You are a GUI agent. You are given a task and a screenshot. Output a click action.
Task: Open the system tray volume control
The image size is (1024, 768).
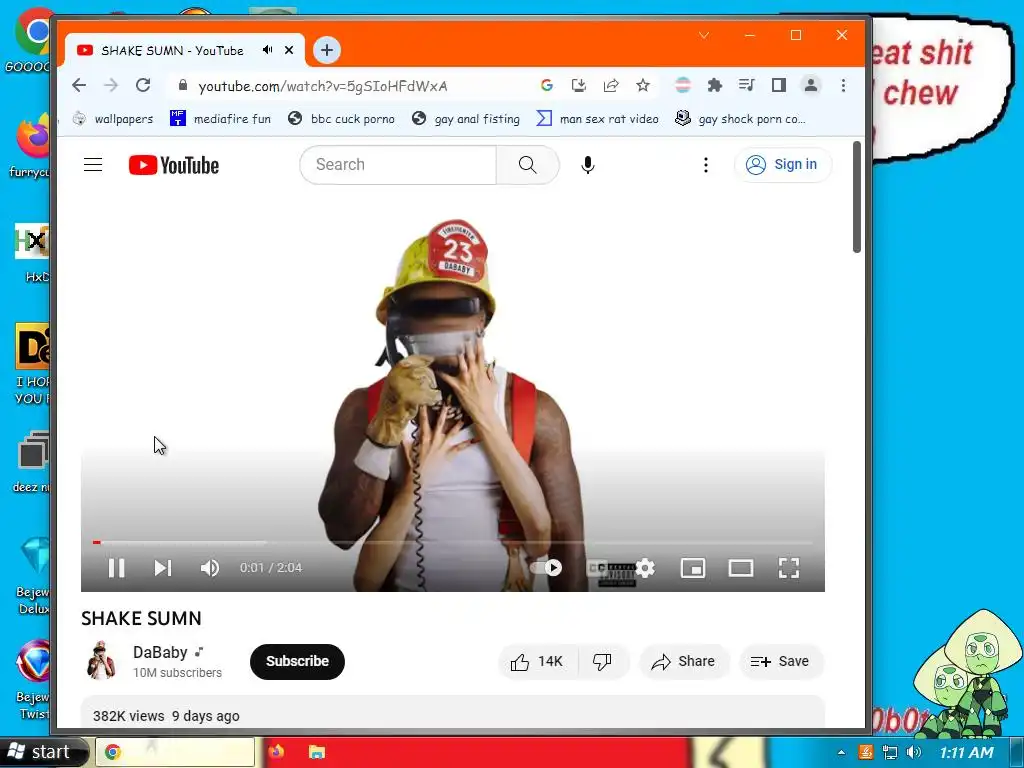point(914,753)
